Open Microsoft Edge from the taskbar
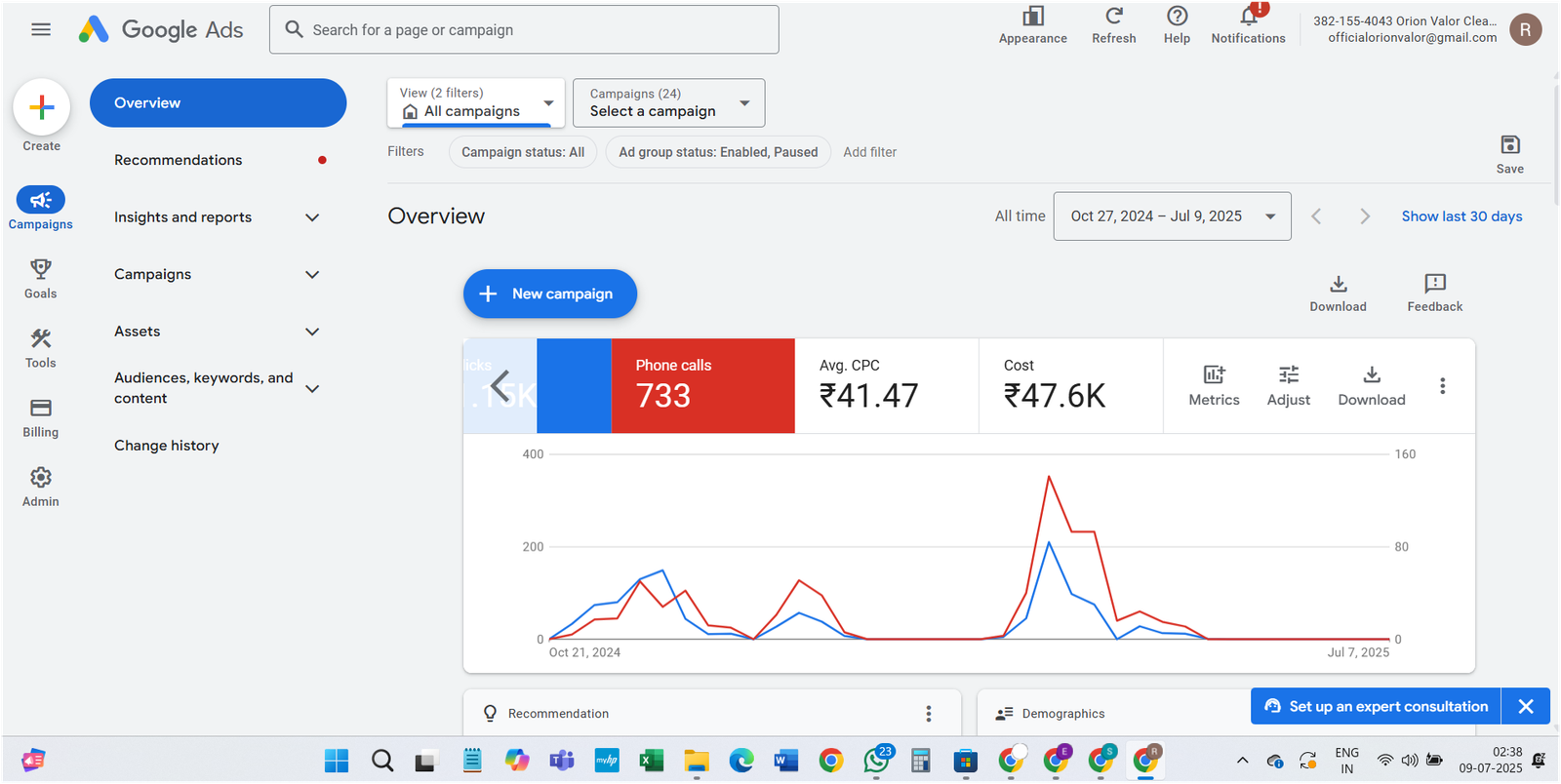 [740, 761]
